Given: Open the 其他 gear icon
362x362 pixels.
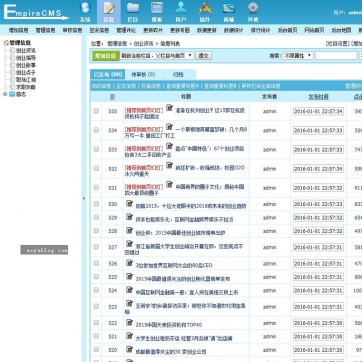Looking at the screenshot, I should click(253, 12).
